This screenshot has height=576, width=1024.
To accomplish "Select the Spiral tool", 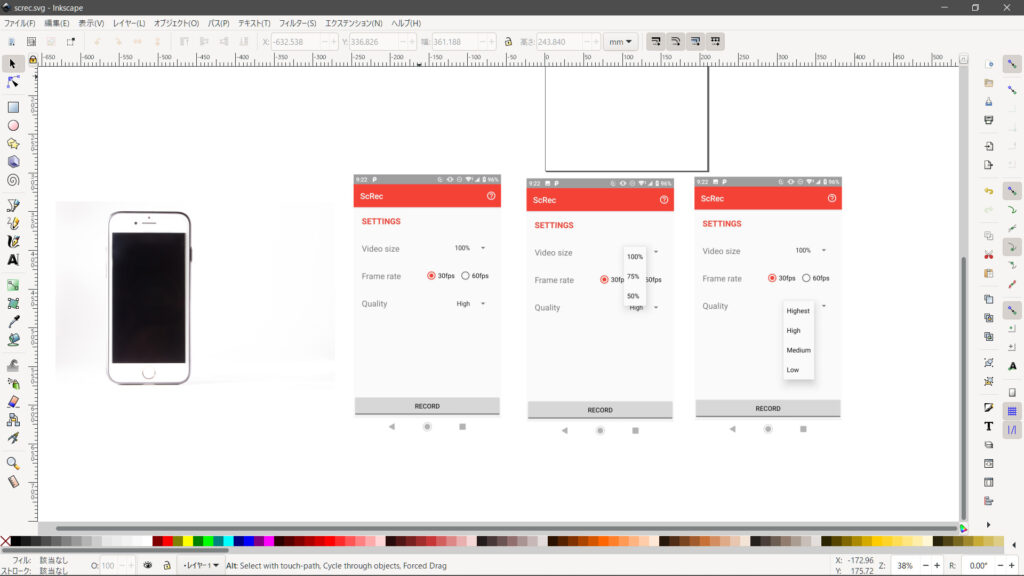I will click(12, 180).
